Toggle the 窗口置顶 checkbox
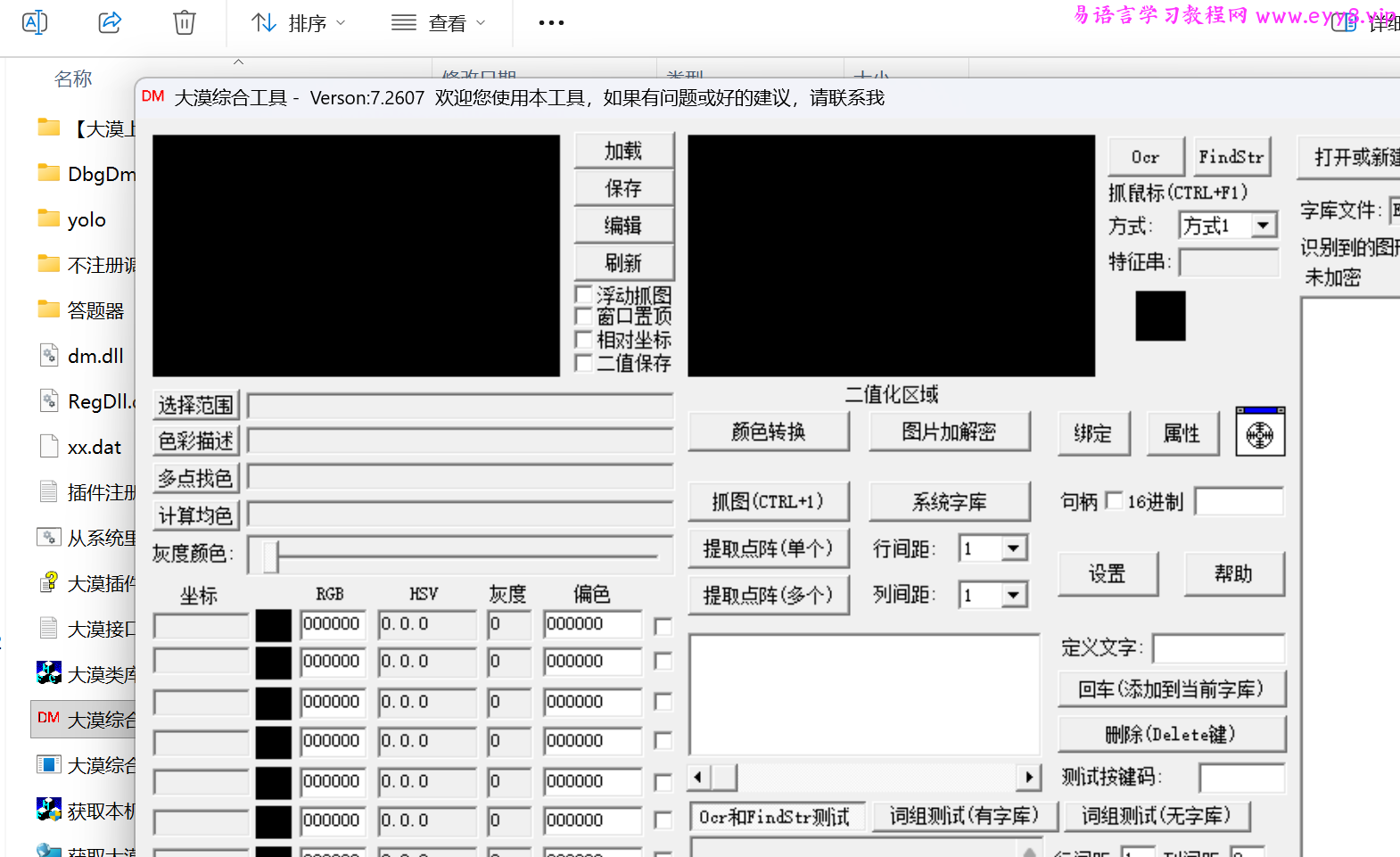Image resolution: width=1400 pixels, height=857 pixels. [x=584, y=317]
